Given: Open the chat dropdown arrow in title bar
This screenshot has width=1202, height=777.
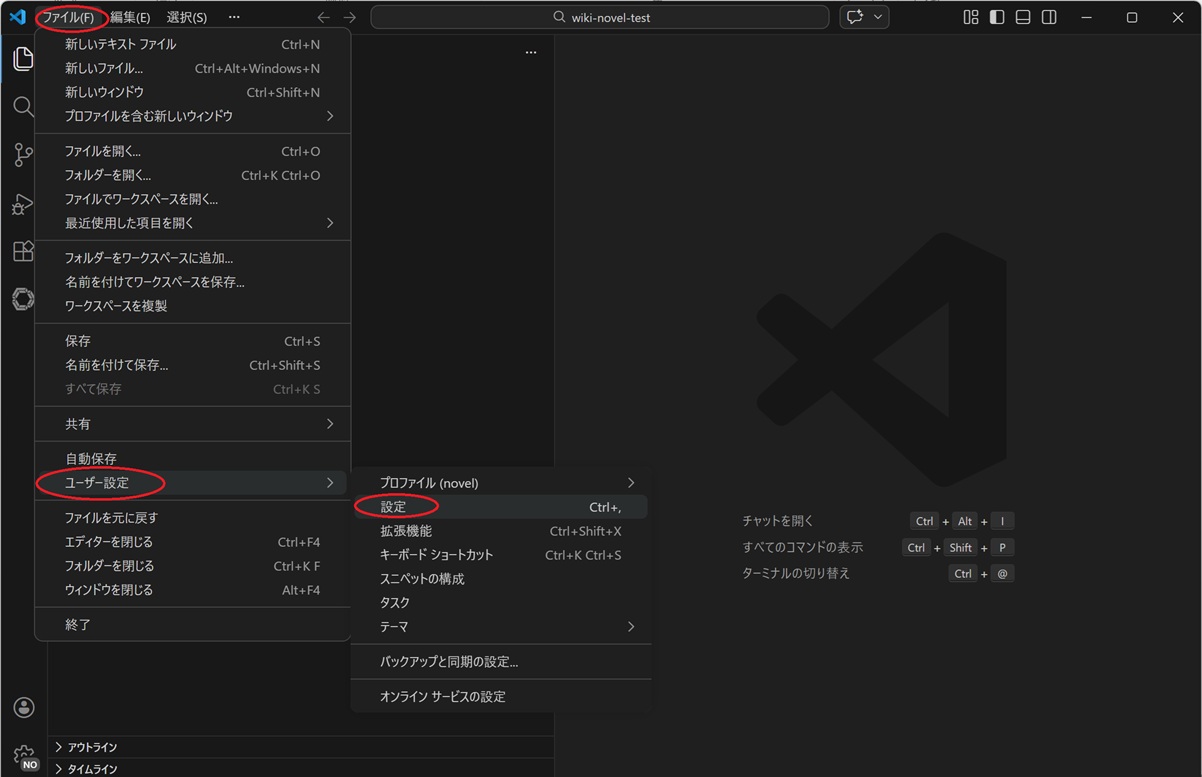Looking at the screenshot, I should pos(878,17).
